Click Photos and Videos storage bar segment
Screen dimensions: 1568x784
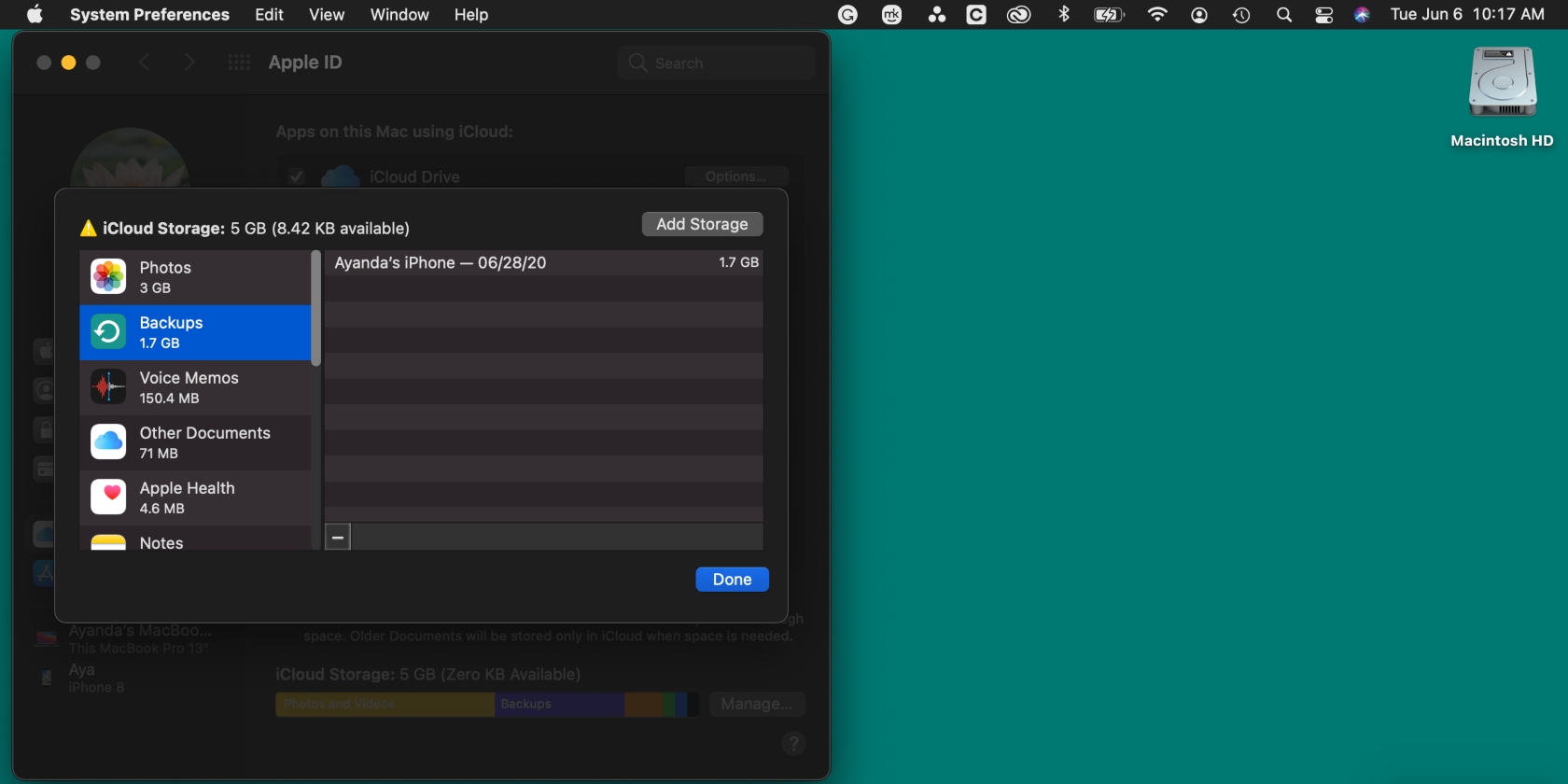pyautogui.click(x=385, y=704)
